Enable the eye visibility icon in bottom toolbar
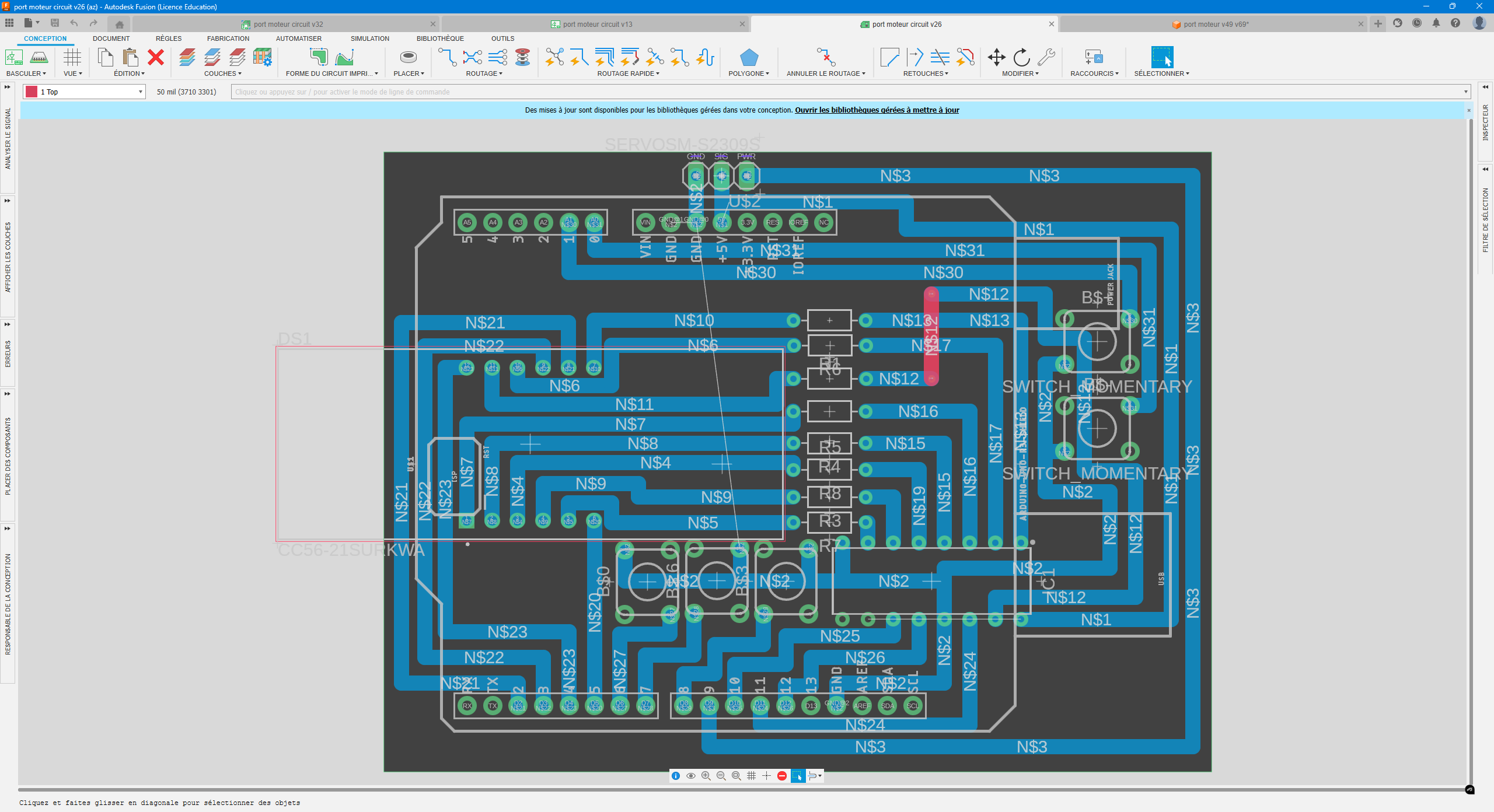The image size is (1494, 812). (x=691, y=776)
